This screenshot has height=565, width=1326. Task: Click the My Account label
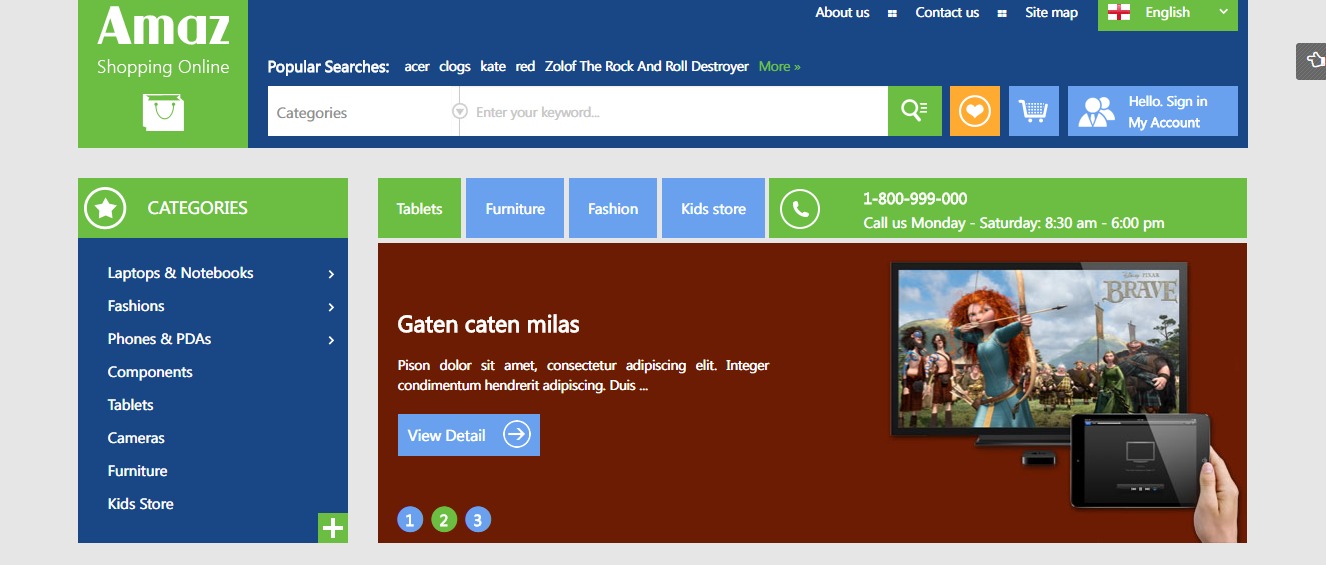click(x=1164, y=122)
